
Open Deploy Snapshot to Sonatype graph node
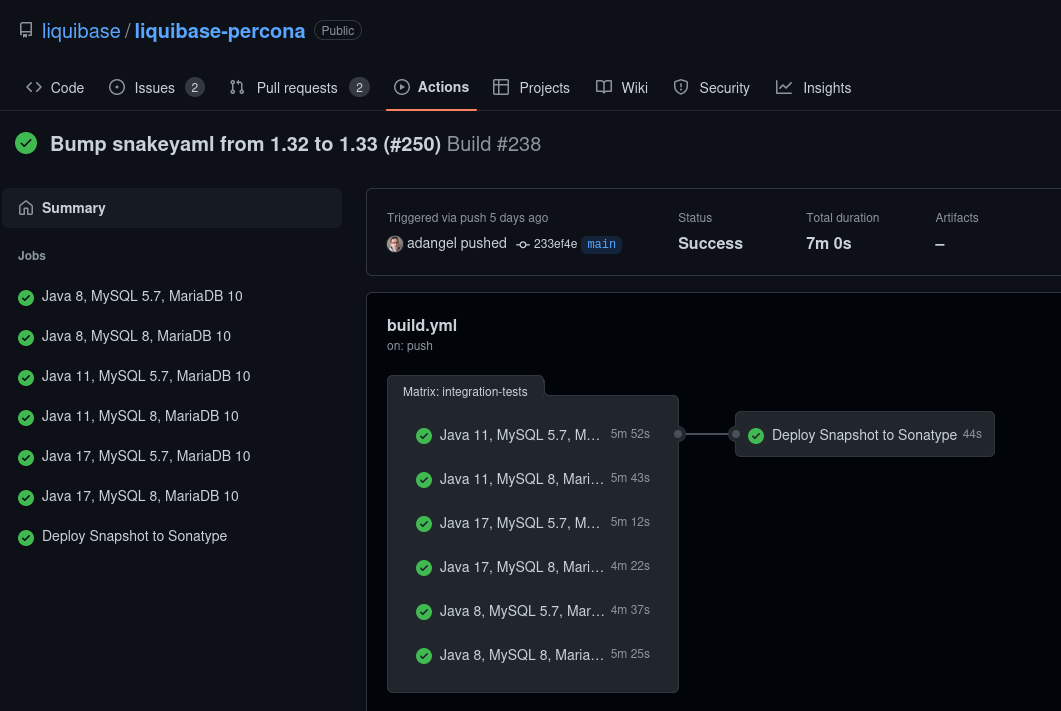click(864, 435)
